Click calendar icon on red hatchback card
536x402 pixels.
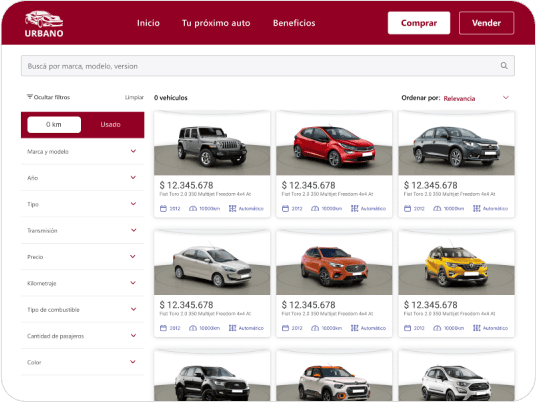pos(285,209)
